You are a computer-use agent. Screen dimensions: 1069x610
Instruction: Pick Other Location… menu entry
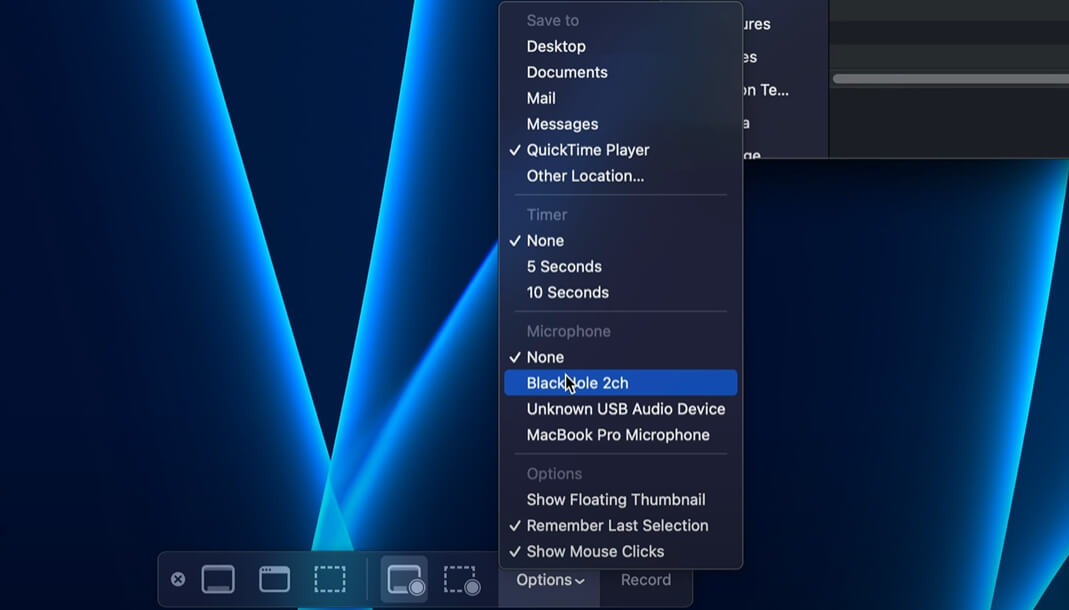tap(585, 176)
